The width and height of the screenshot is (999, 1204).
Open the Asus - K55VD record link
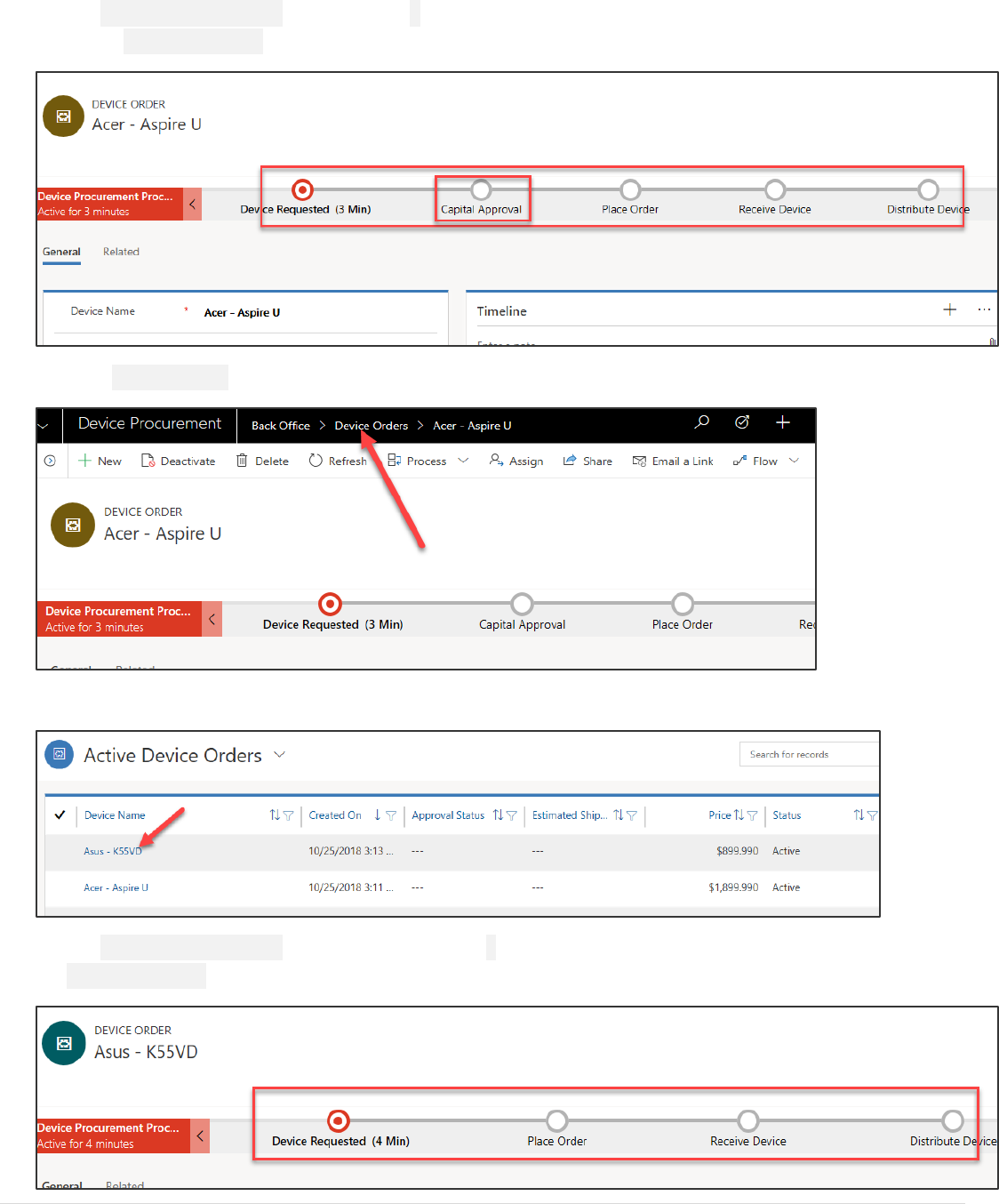tap(112, 852)
